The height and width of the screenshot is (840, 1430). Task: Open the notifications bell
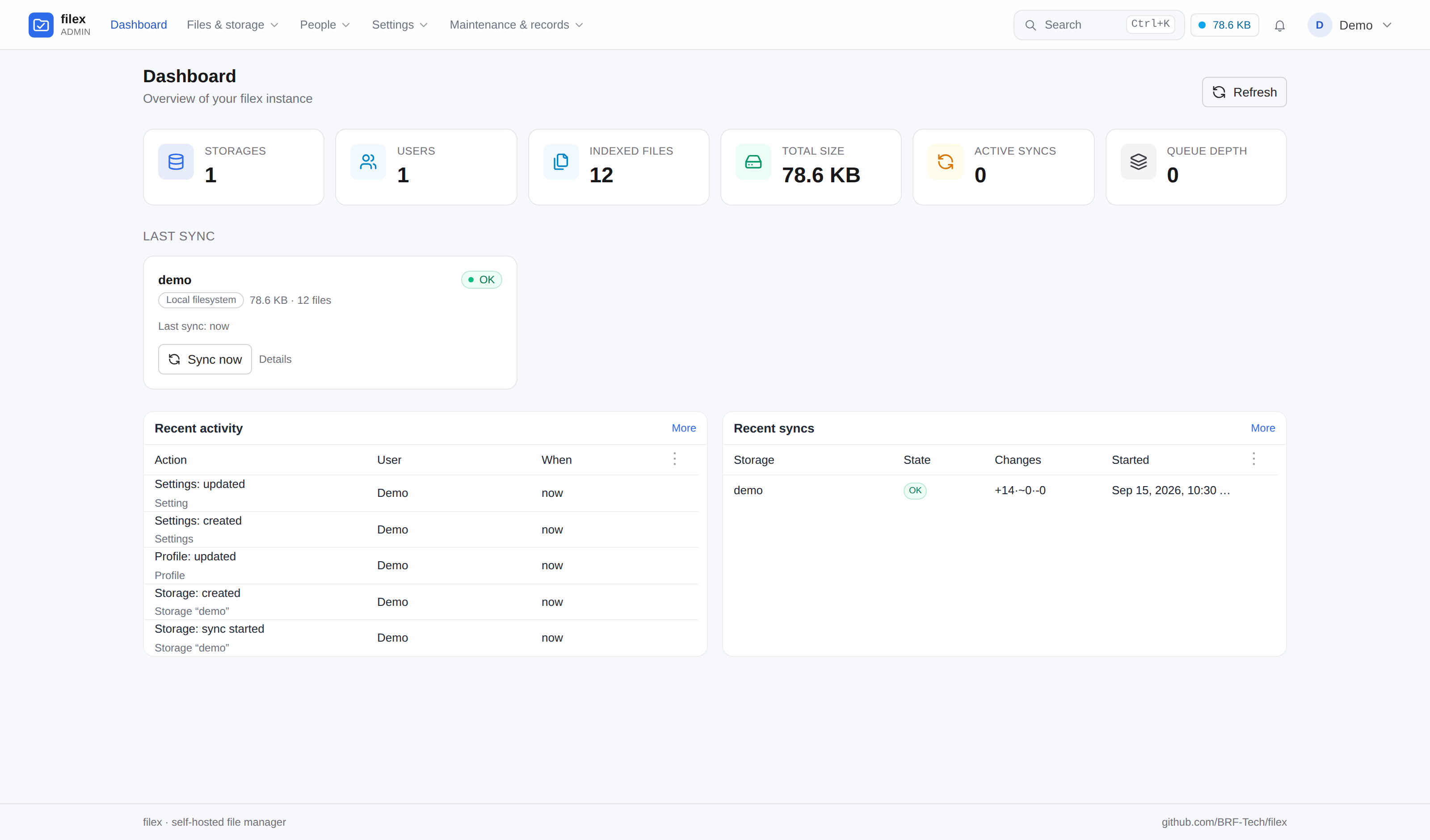(1279, 25)
